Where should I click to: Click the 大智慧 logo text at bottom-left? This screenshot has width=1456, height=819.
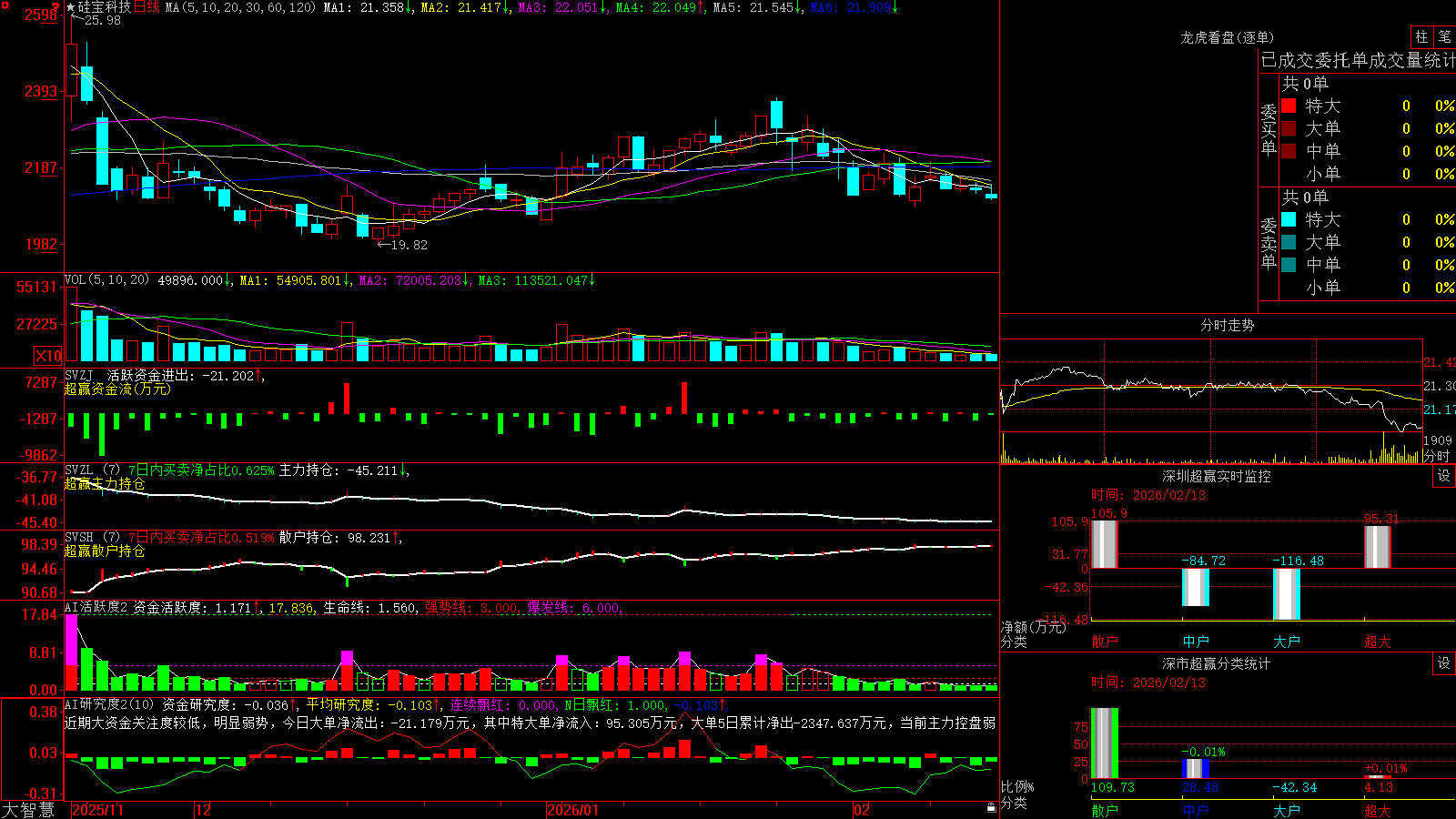(28, 810)
